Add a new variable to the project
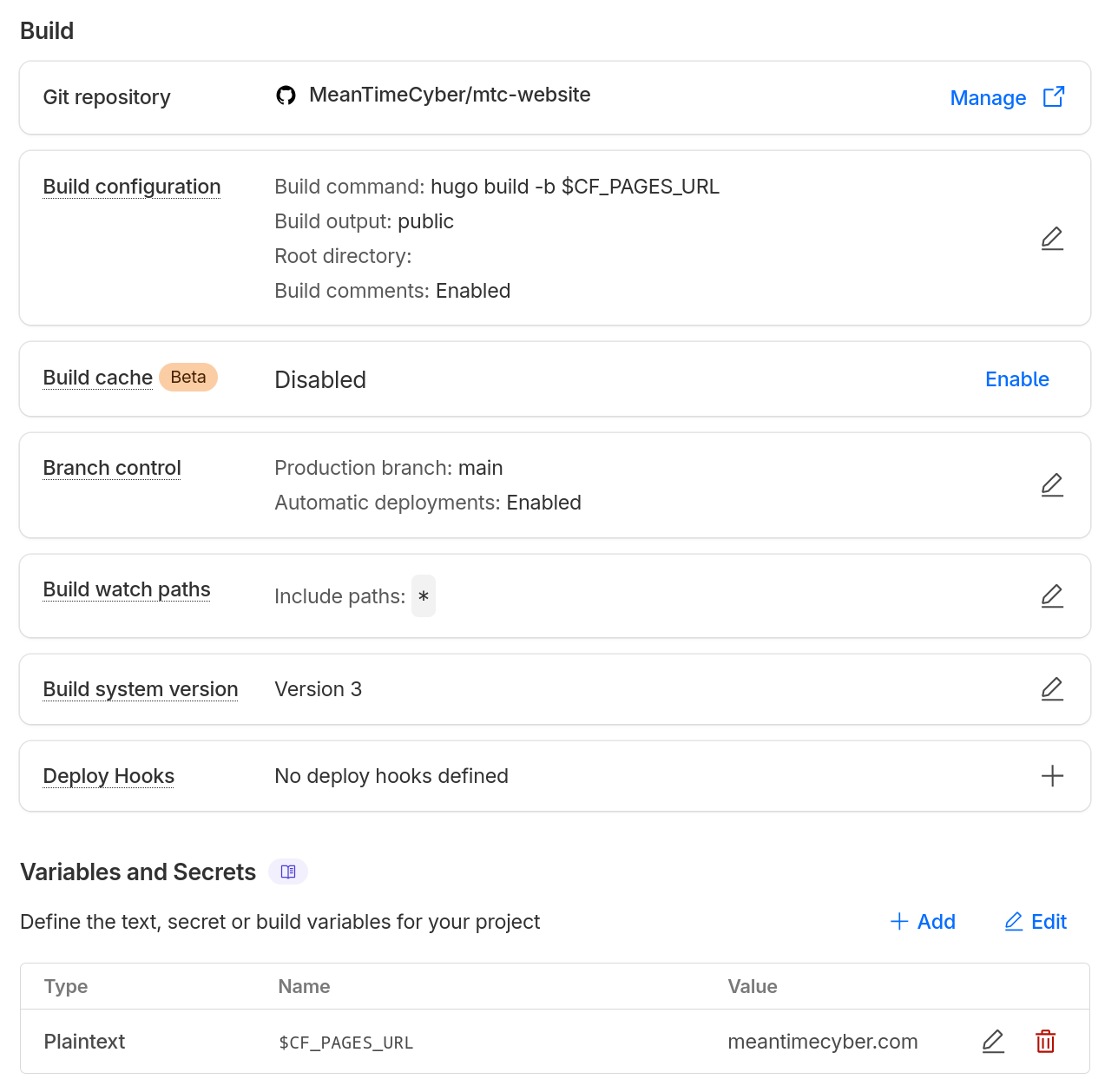The height and width of the screenshot is (1092, 1118). coord(923,921)
